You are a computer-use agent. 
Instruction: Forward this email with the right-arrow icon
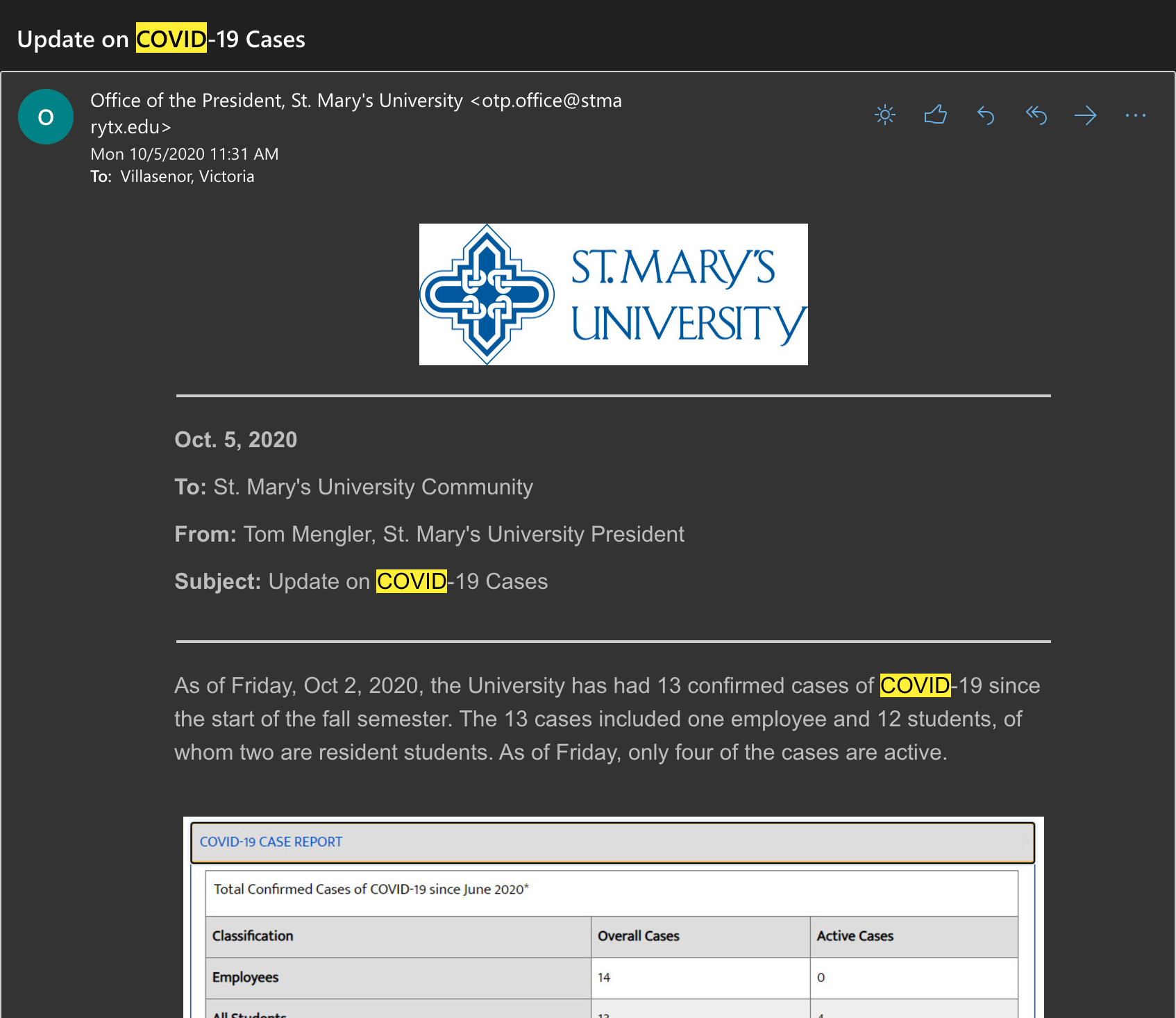(1086, 115)
